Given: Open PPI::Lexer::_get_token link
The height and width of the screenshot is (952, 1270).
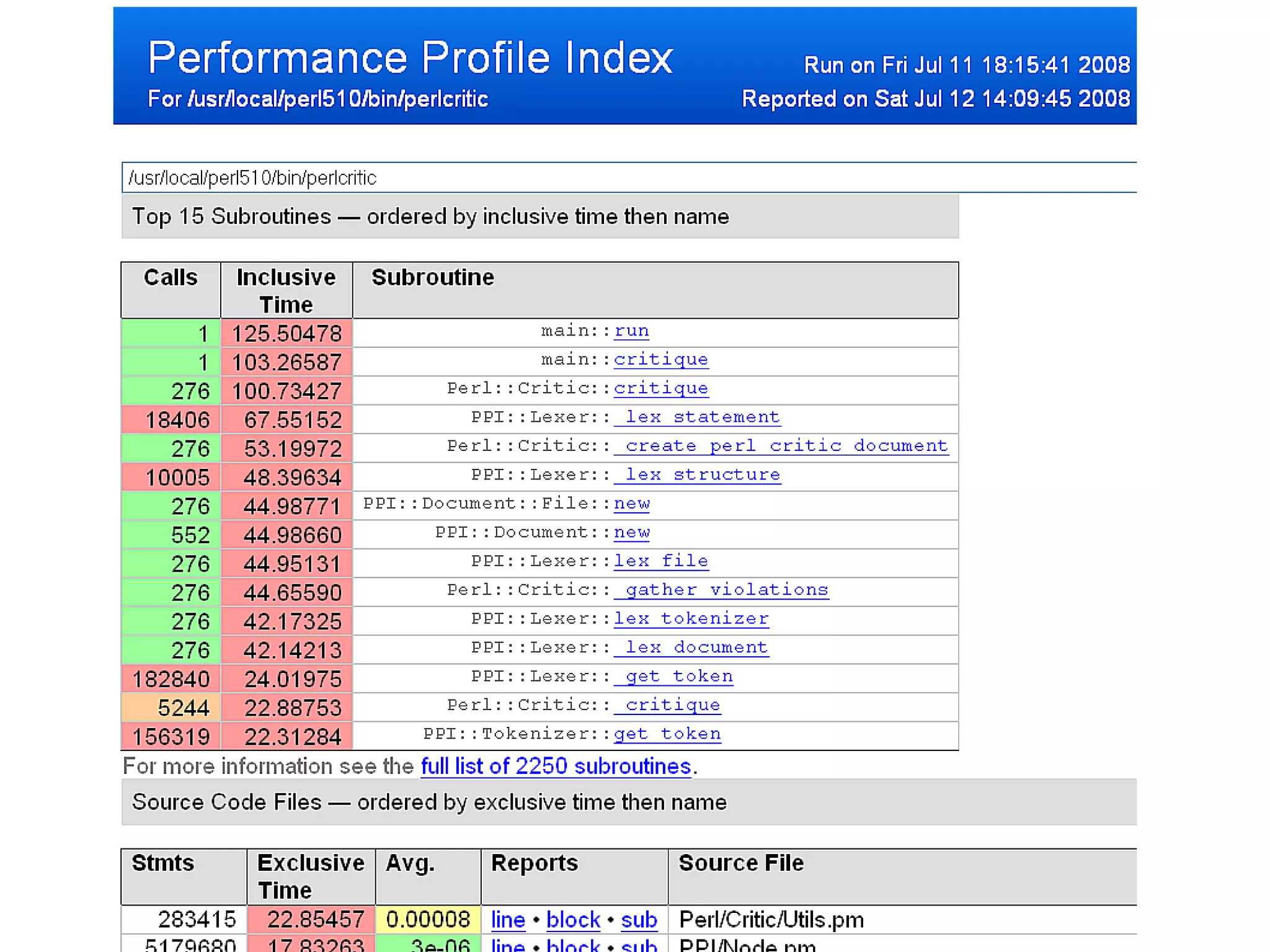Looking at the screenshot, I should pos(673,677).
